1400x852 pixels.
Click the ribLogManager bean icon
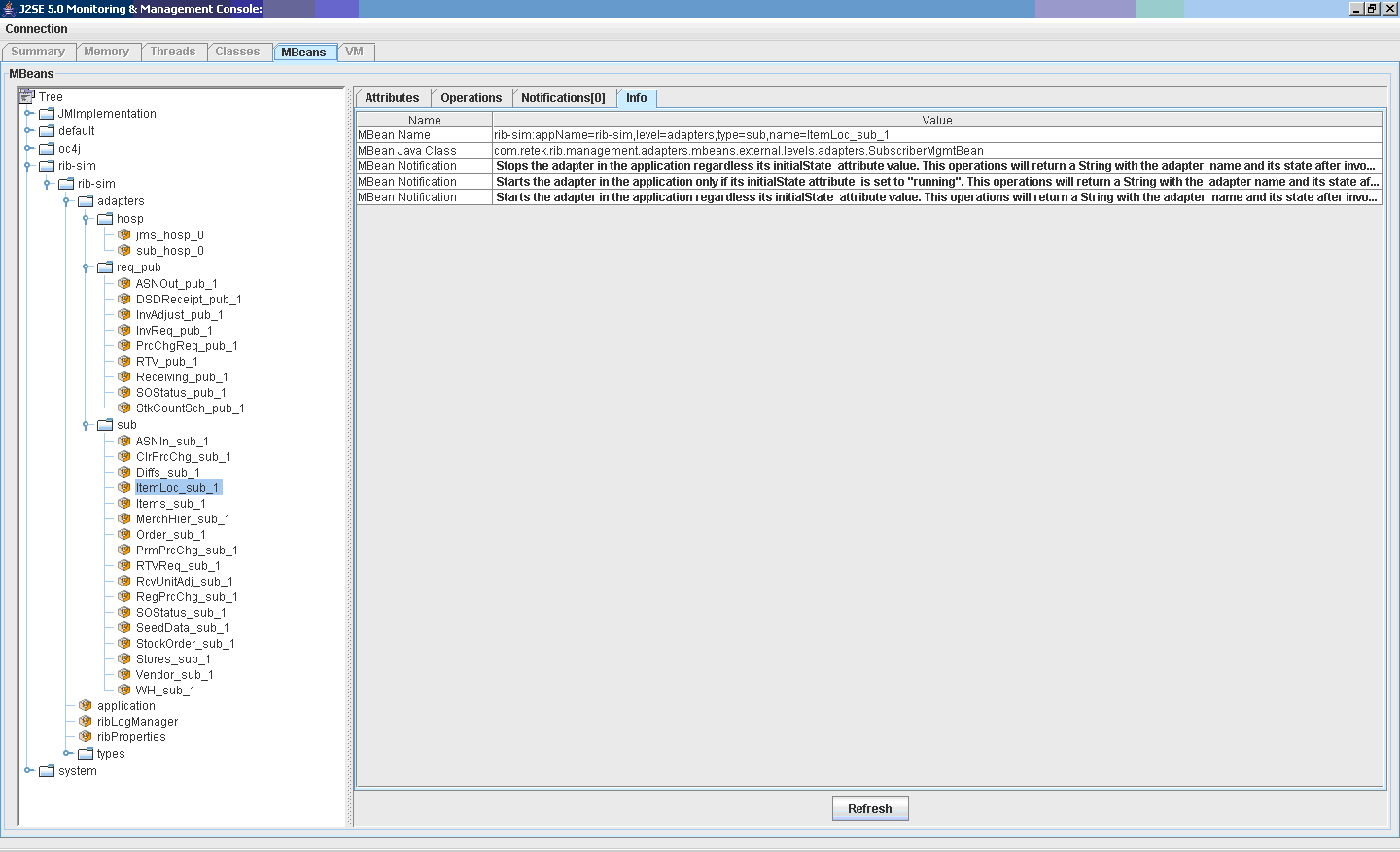click(x=86, y=721)
